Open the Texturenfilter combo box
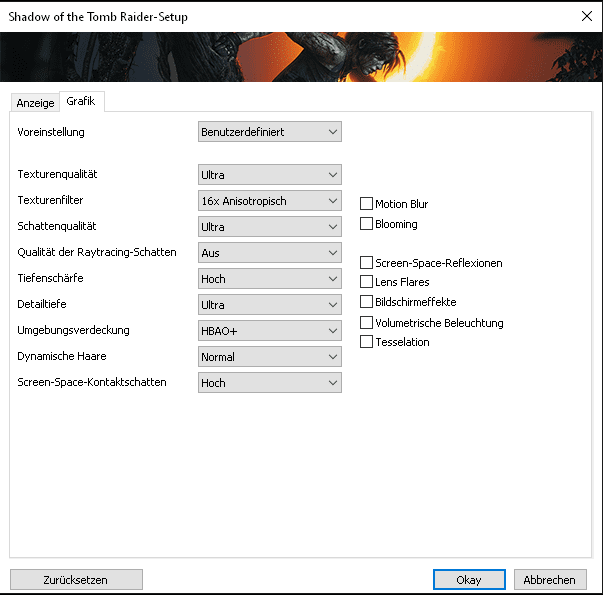The width and height of the screenshot is (603, 595). point(270,201)
